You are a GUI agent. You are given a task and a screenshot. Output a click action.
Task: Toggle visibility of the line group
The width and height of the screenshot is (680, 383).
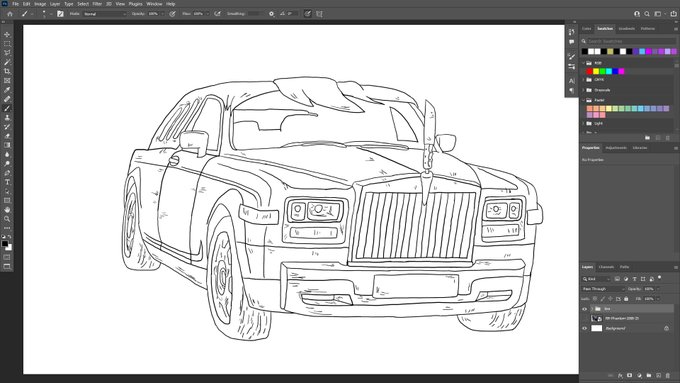pos(584,309)
